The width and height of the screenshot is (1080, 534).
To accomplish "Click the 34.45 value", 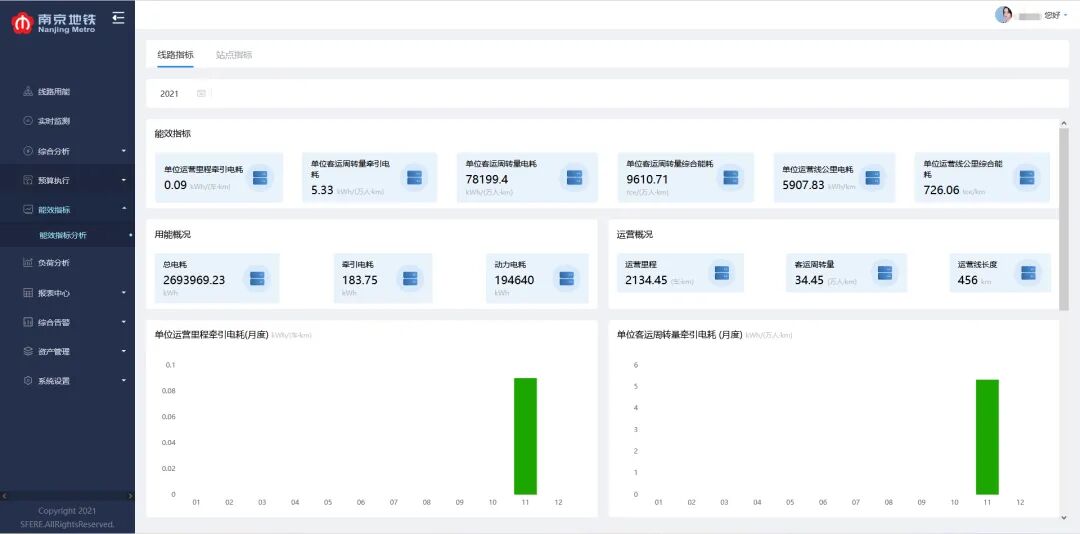I will (809, 280).
